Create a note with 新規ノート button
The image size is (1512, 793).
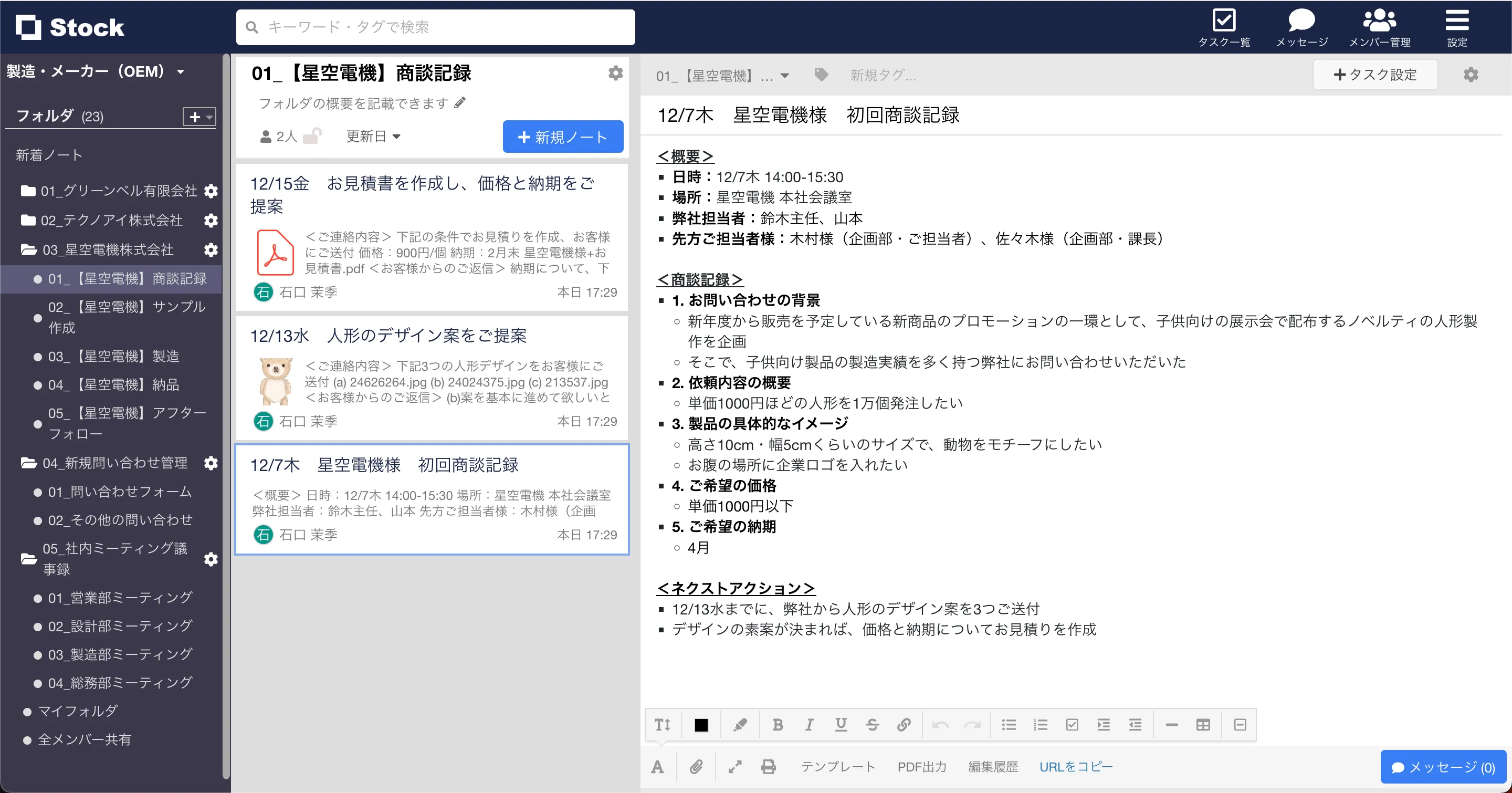tap(562, 136)
